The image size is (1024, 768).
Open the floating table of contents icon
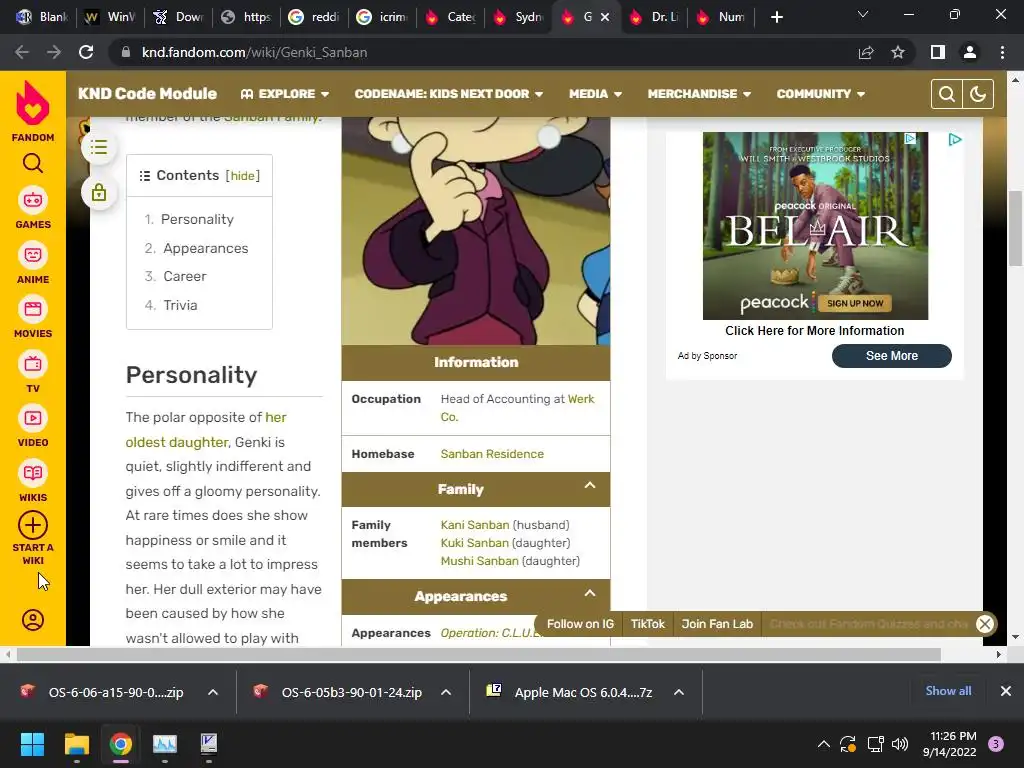pyautogui.click(x=99, y=148)
